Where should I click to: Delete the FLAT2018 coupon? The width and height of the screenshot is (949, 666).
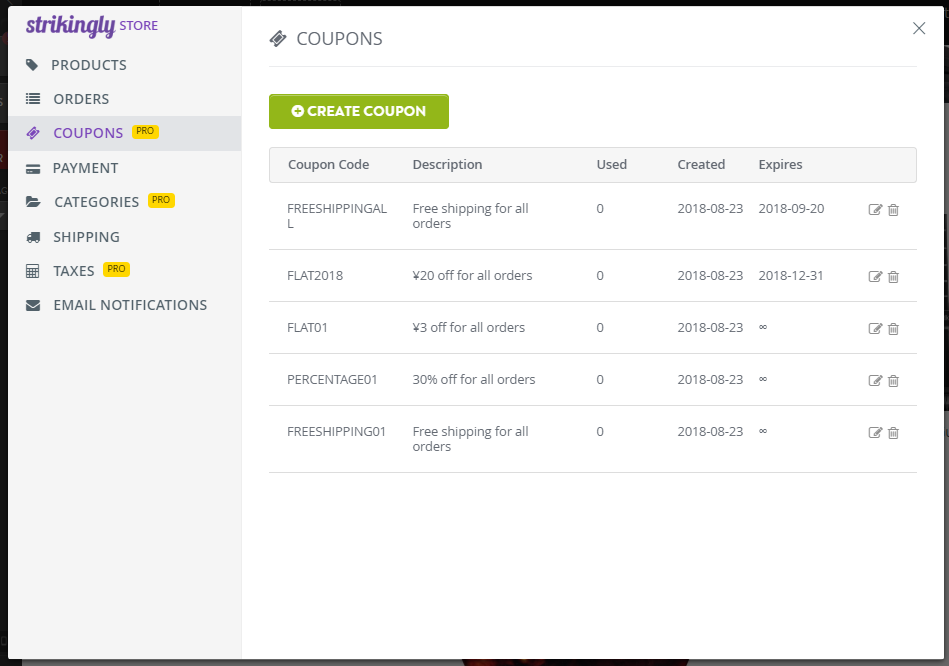point(893,276)
